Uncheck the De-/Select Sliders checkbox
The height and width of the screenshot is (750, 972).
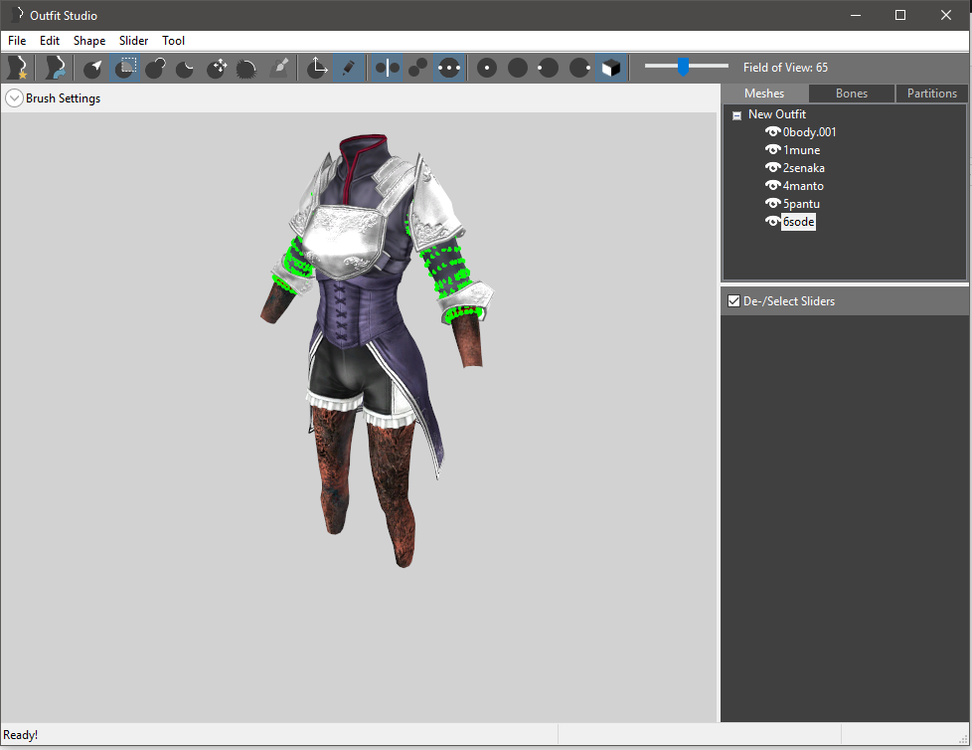pyautogui.click(x=734, y=301)
